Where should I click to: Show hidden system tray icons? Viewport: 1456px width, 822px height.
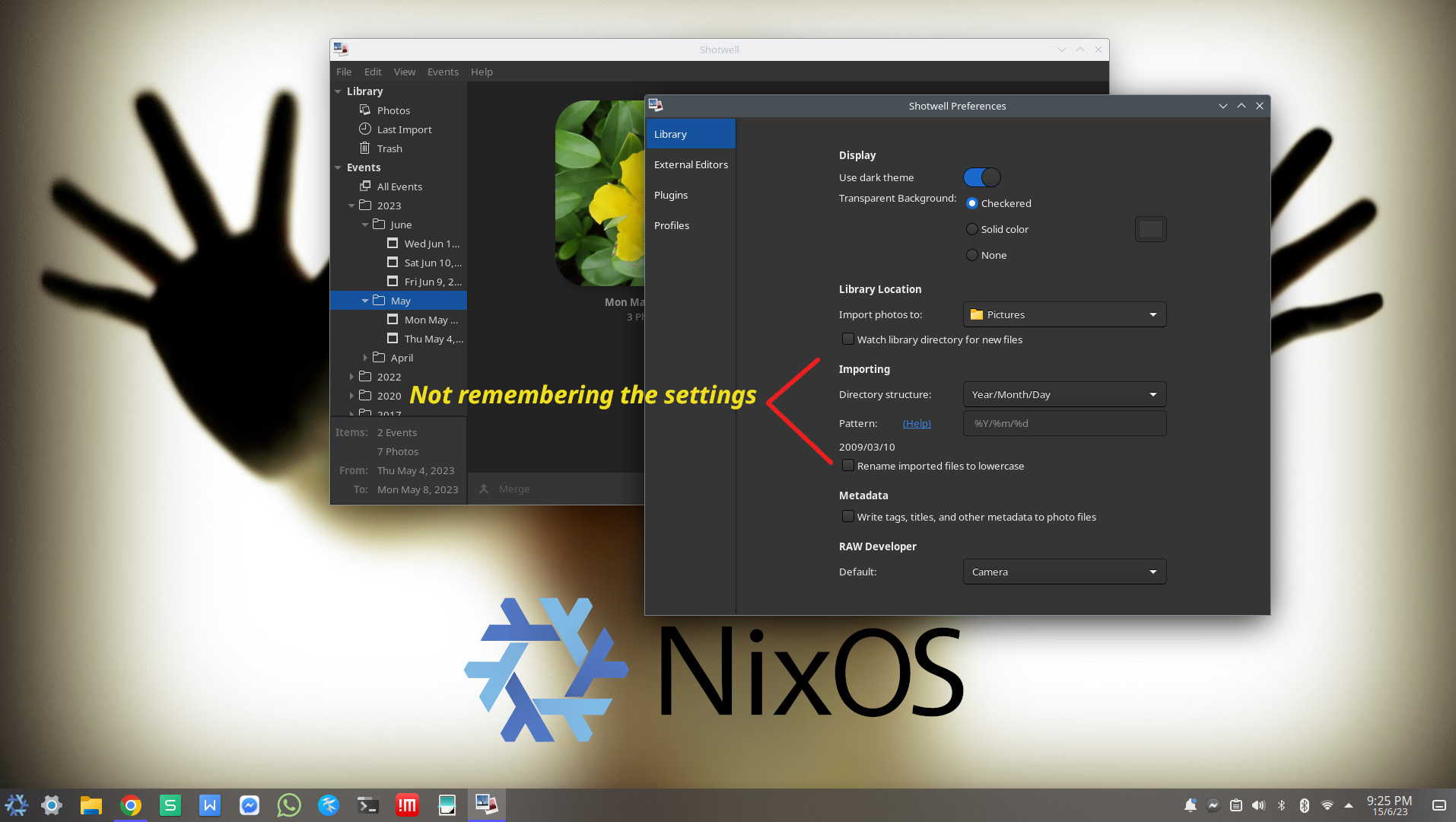(x=1349, y=805)
